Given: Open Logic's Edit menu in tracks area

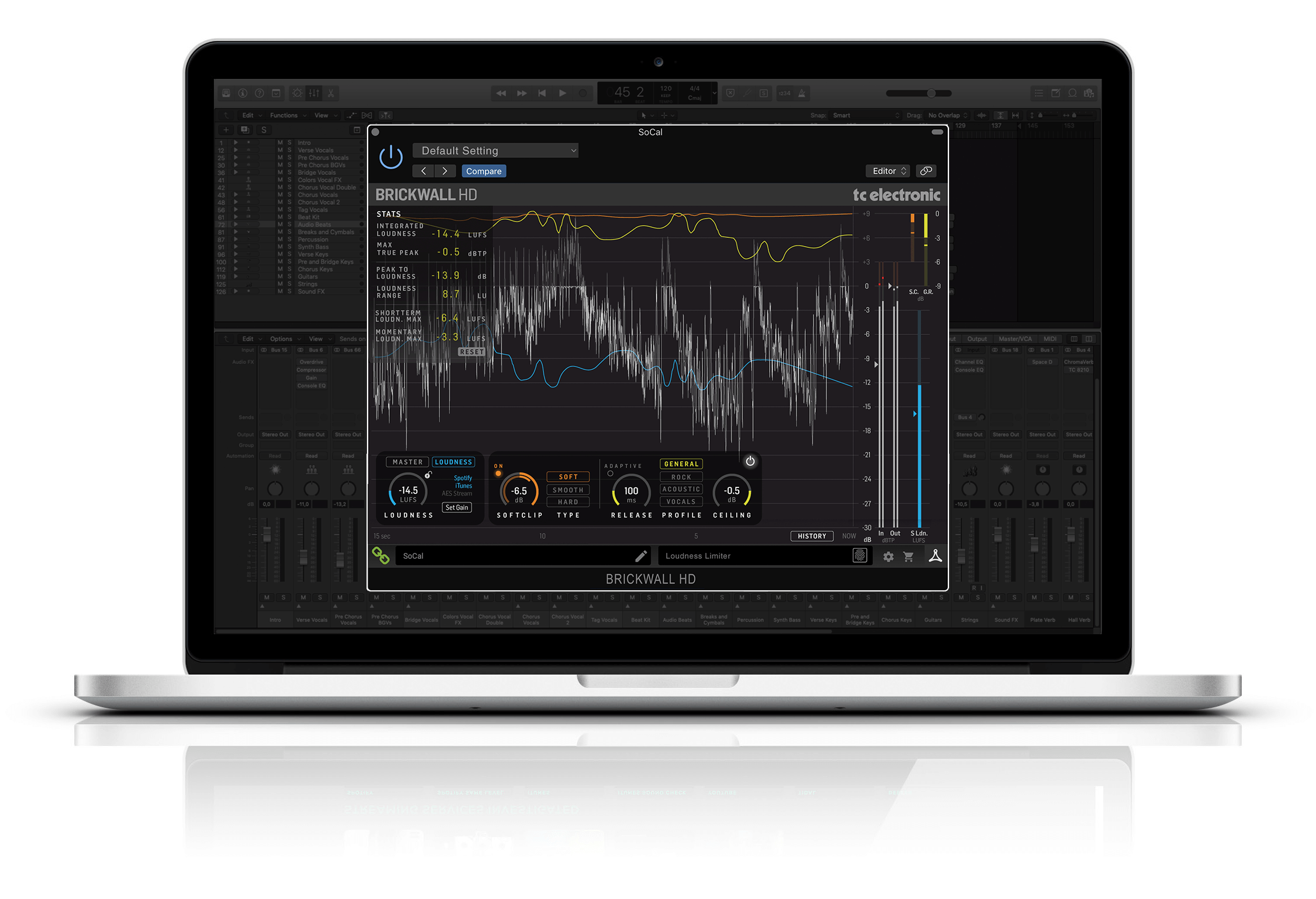Looking at the screenshot, I should click(x=252, y=115).
